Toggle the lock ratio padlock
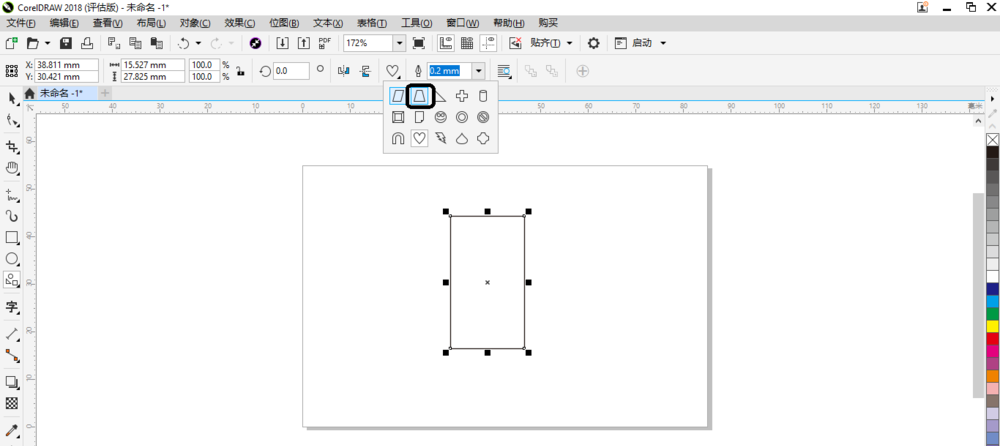Screen dimensions: 1000x446 point(240,71)
